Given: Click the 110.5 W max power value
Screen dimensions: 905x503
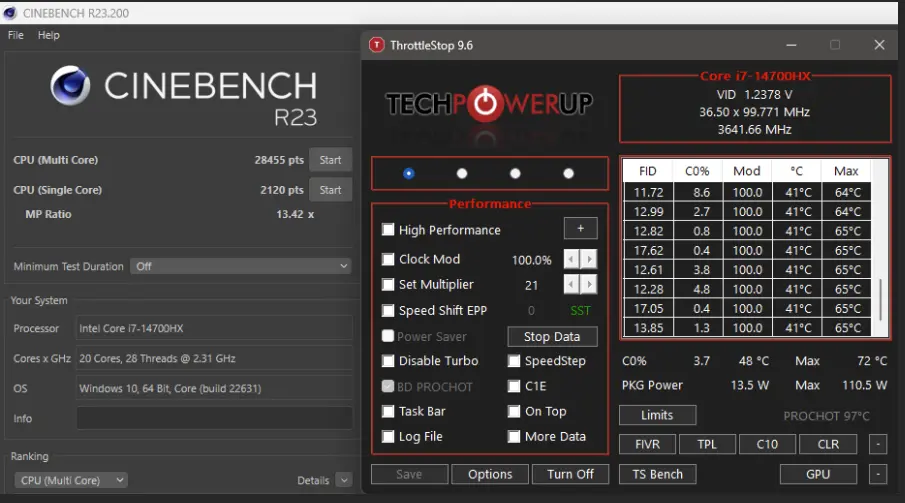Looking at the screenshot, I should (x=864, y=385).
